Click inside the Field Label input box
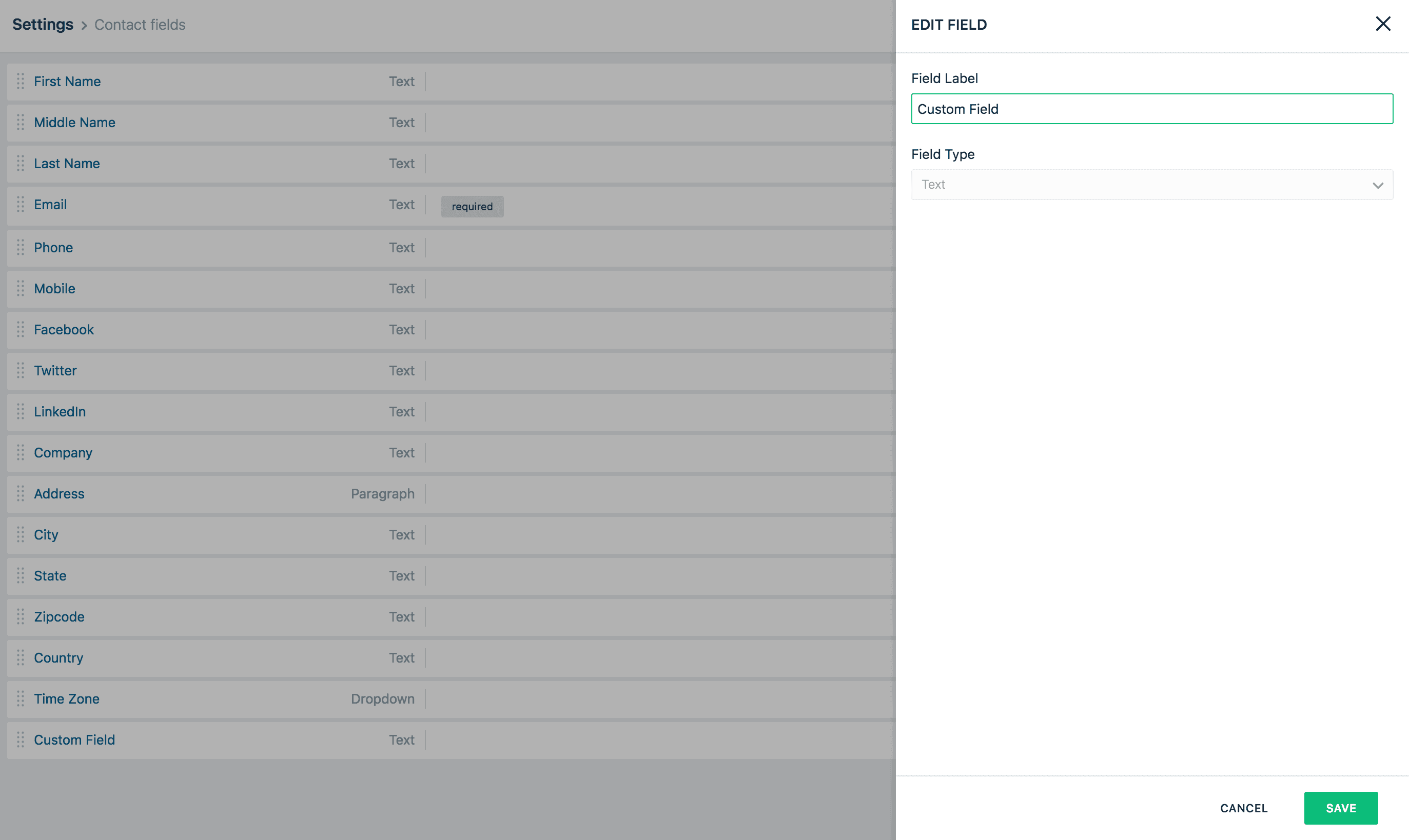Viewport: 1409px width, 840px height. tap(1151, 109)
